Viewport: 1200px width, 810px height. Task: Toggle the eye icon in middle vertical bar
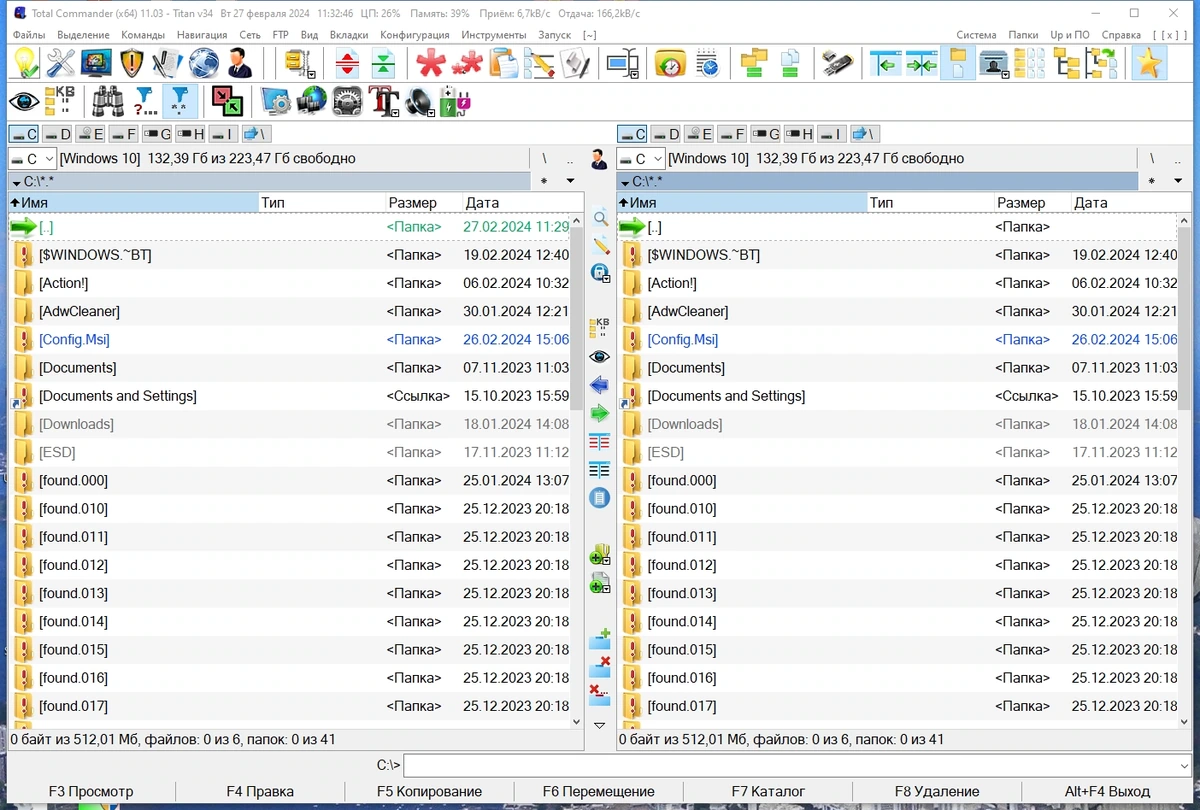tap(600, 357)
